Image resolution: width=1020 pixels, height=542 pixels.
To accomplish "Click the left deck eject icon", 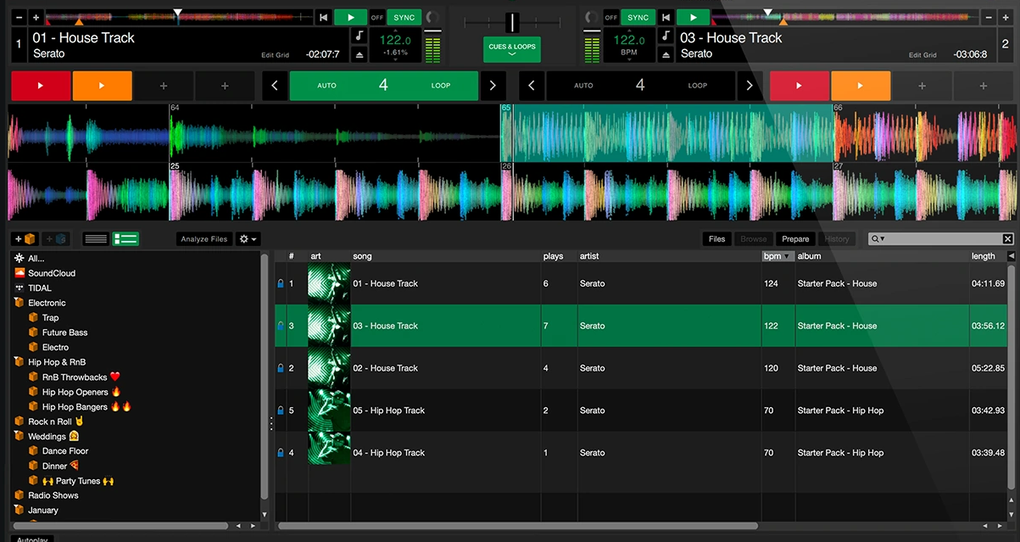I will tap(360, 54).
